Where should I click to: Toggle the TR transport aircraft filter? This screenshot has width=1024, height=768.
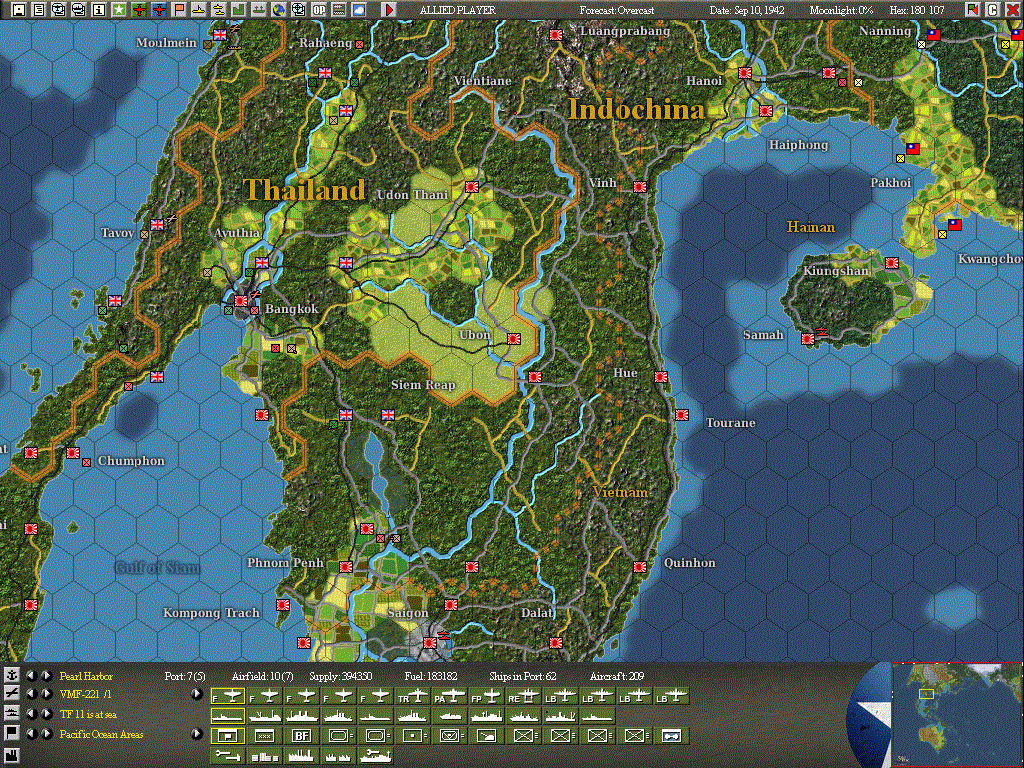click(413, 697)
